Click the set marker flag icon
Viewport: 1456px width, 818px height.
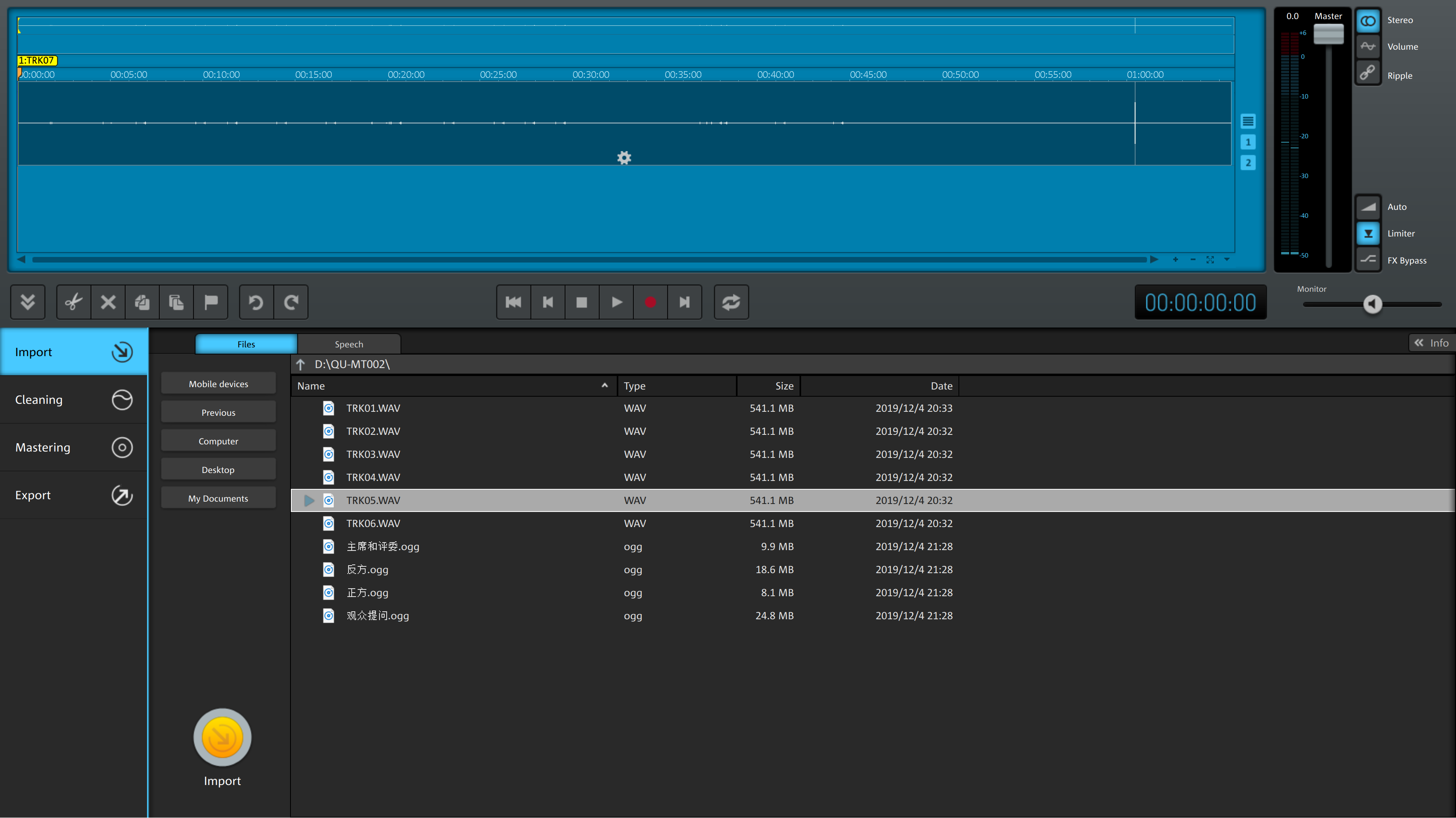(211, 302)
